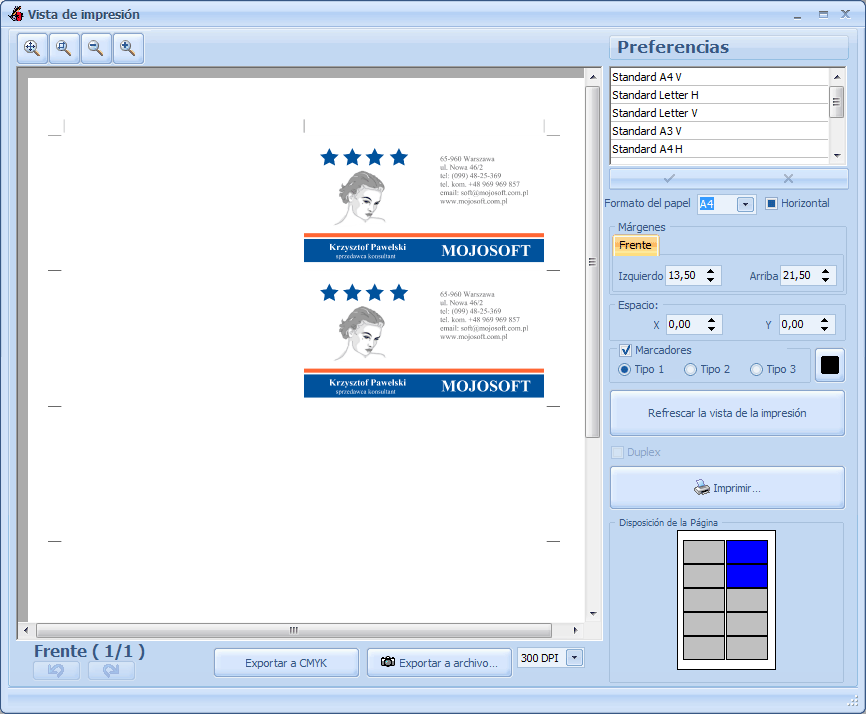Uncheck the Marcadores checkbox
The height and width of the screenshot is (714, 866).
tap(625, 350)
